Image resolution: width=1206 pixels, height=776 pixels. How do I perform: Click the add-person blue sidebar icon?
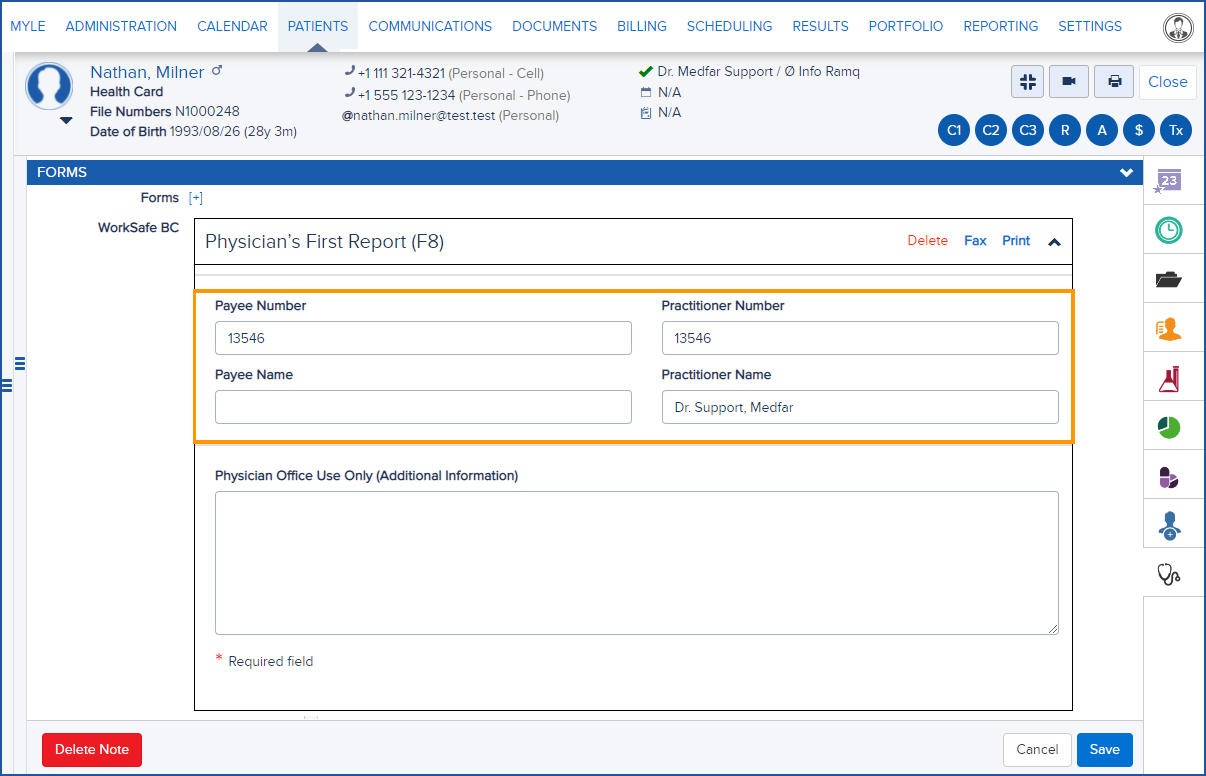click(x=1172, y=524)
